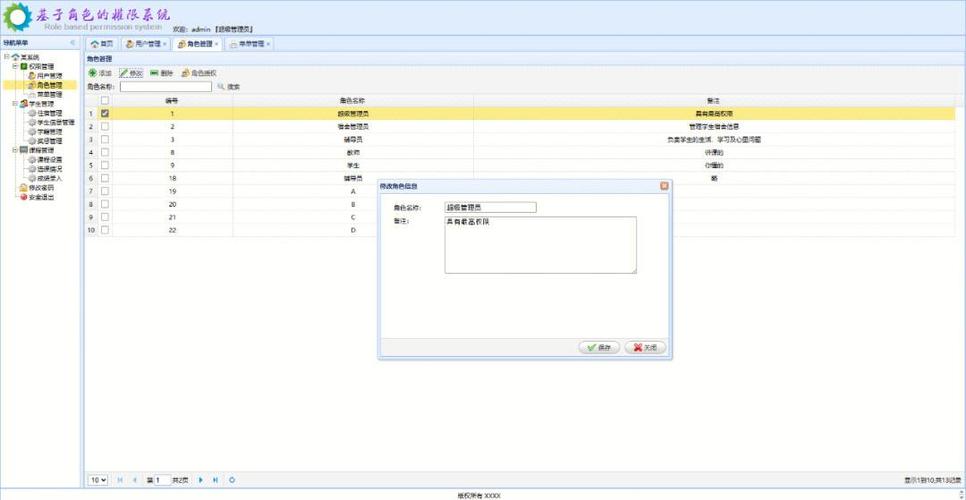Viewport: 966px width, 500px height.
Task: Collapse the 权限管理 tree node
Action: (15, 67)
